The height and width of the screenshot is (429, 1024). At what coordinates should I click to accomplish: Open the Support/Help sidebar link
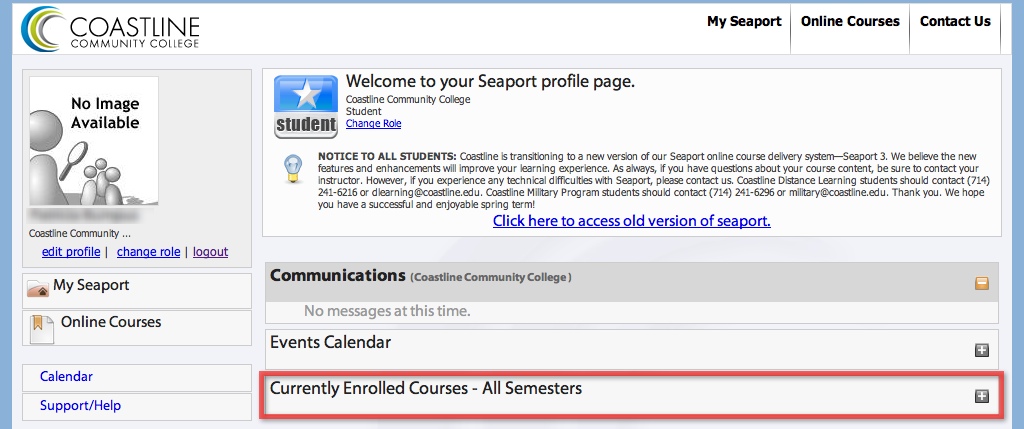click(80, 405)
